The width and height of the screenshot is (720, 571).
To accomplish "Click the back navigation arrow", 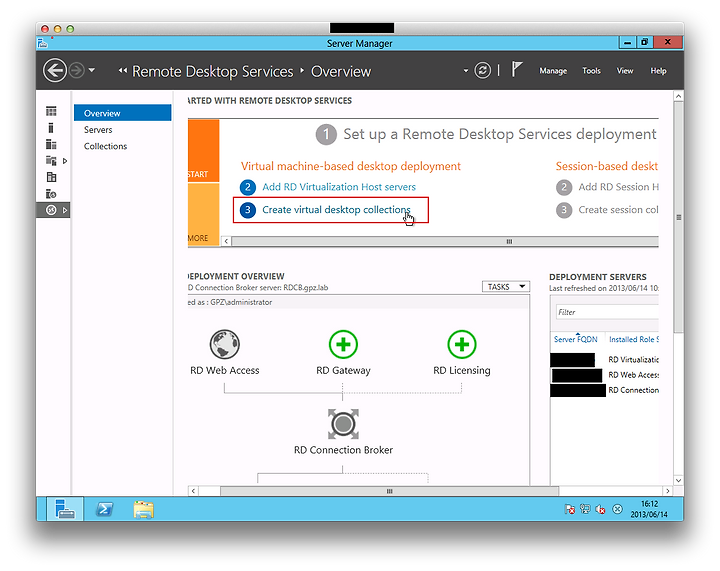I will (x=55, y=71).
